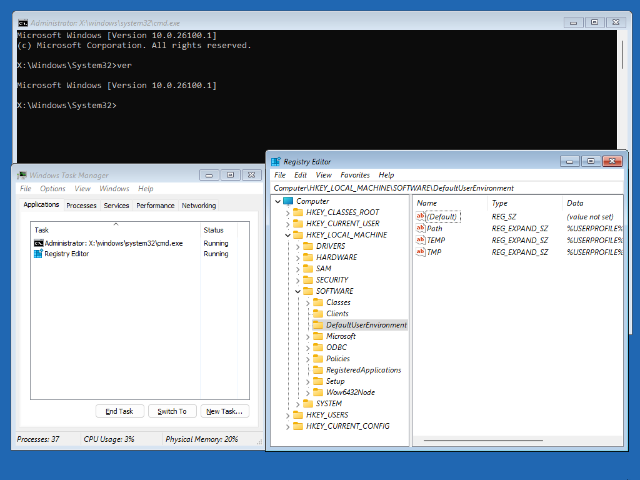Click the TEMP value string icon

pos(420,240)
